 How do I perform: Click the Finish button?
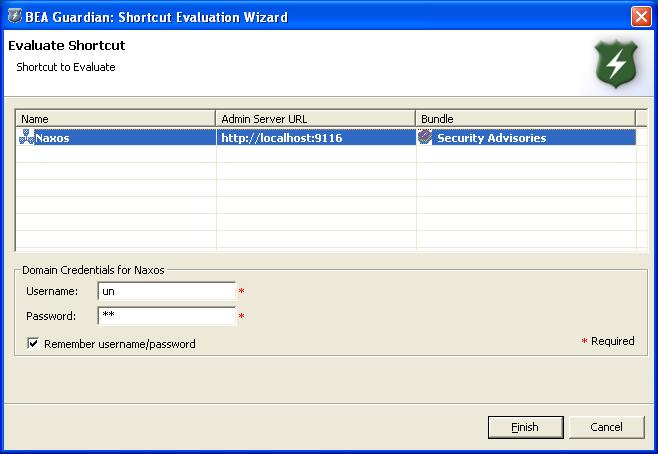[525, 427]
